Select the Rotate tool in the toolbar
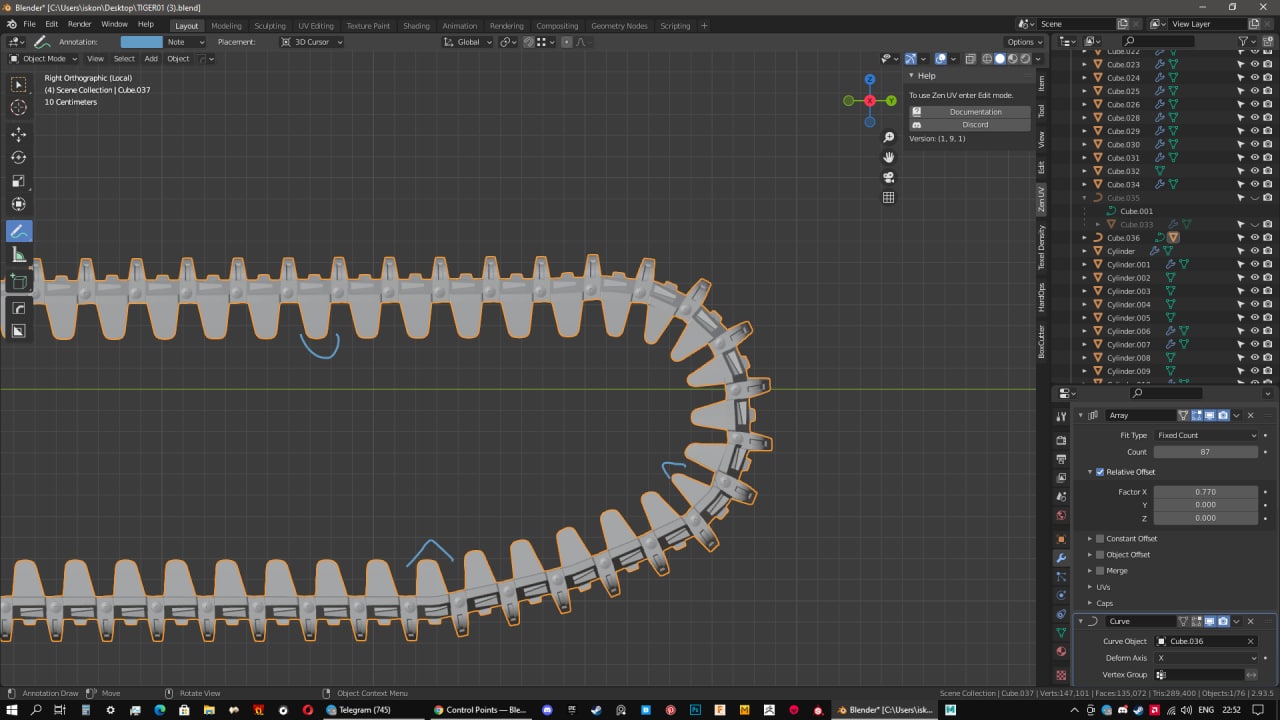Image resolution: width=1280 pixels, height=720 pixels. coord(19,158)
